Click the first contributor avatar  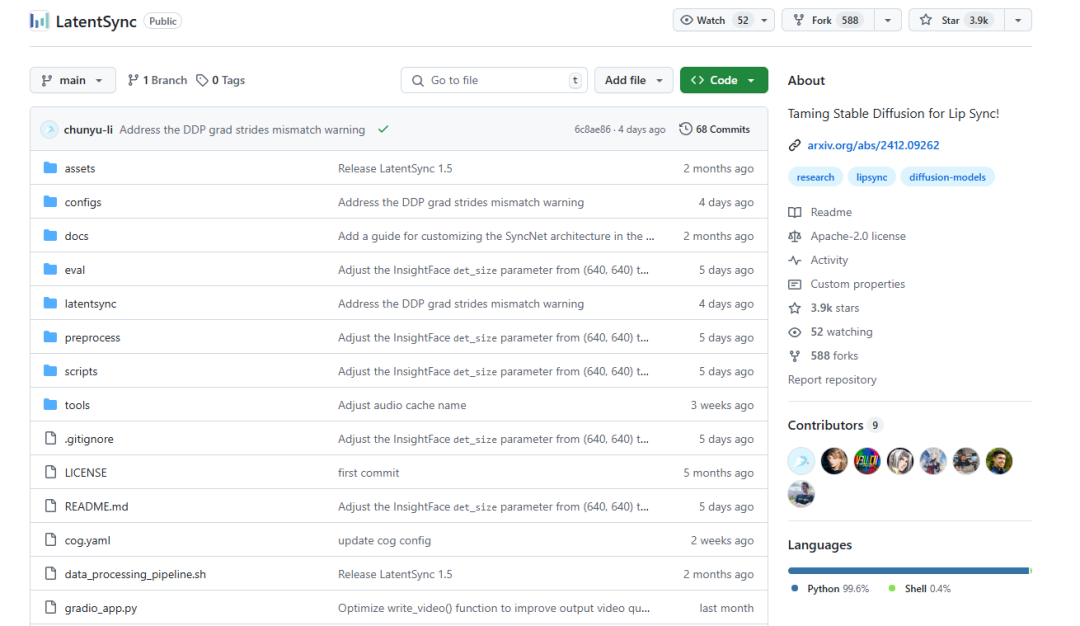click(x=801, y=461)
